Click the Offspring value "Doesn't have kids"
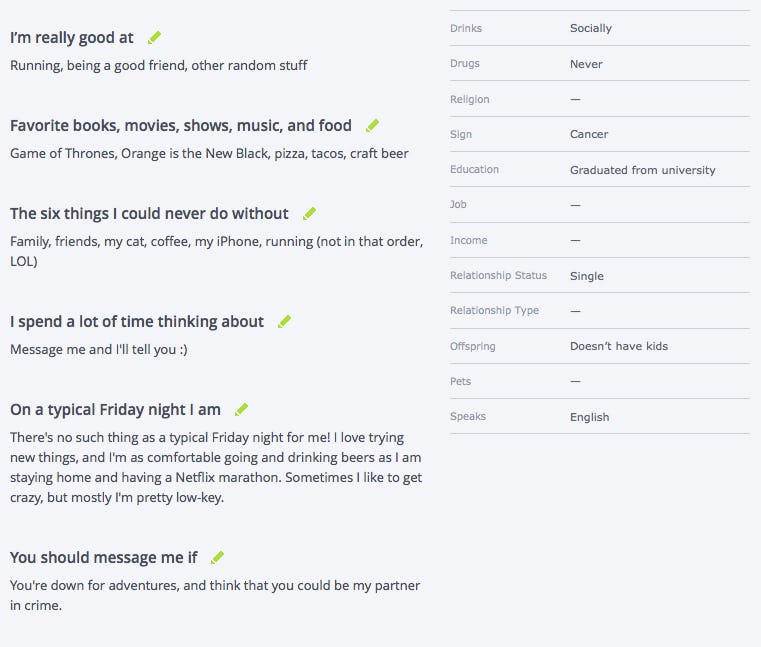761x647 pixels. (619, 346)
